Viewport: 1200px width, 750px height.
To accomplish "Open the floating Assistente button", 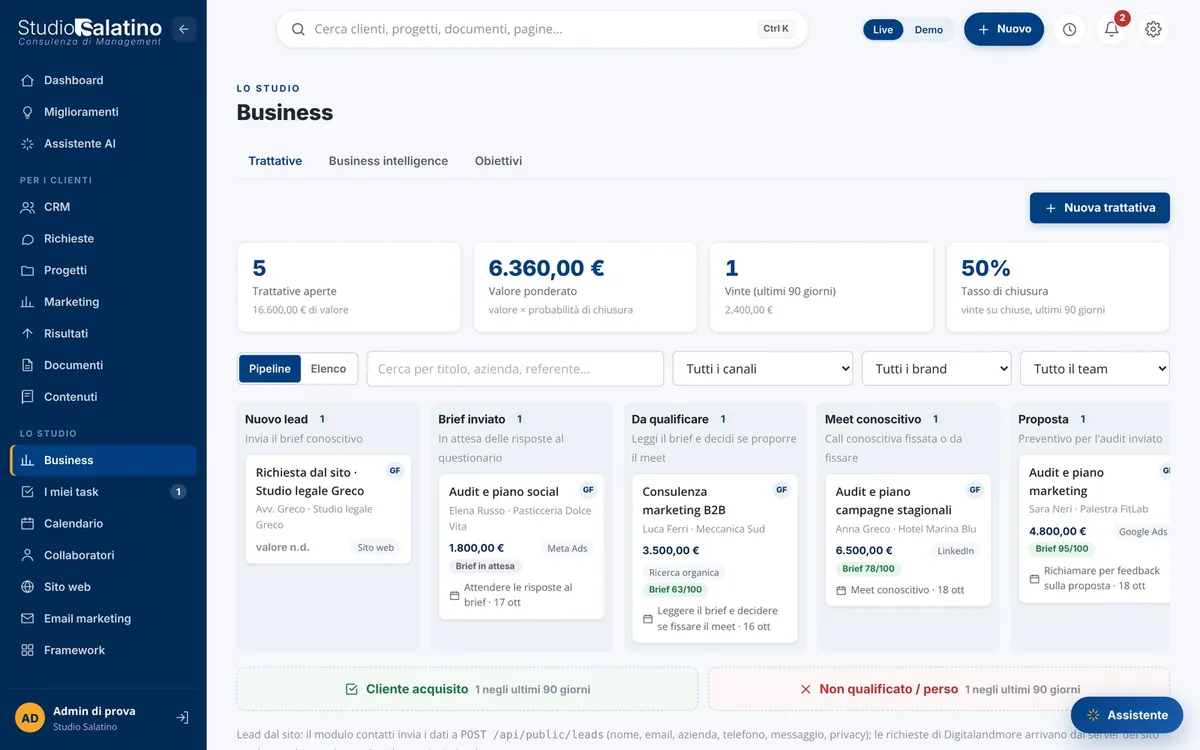I will (1127, 715).
